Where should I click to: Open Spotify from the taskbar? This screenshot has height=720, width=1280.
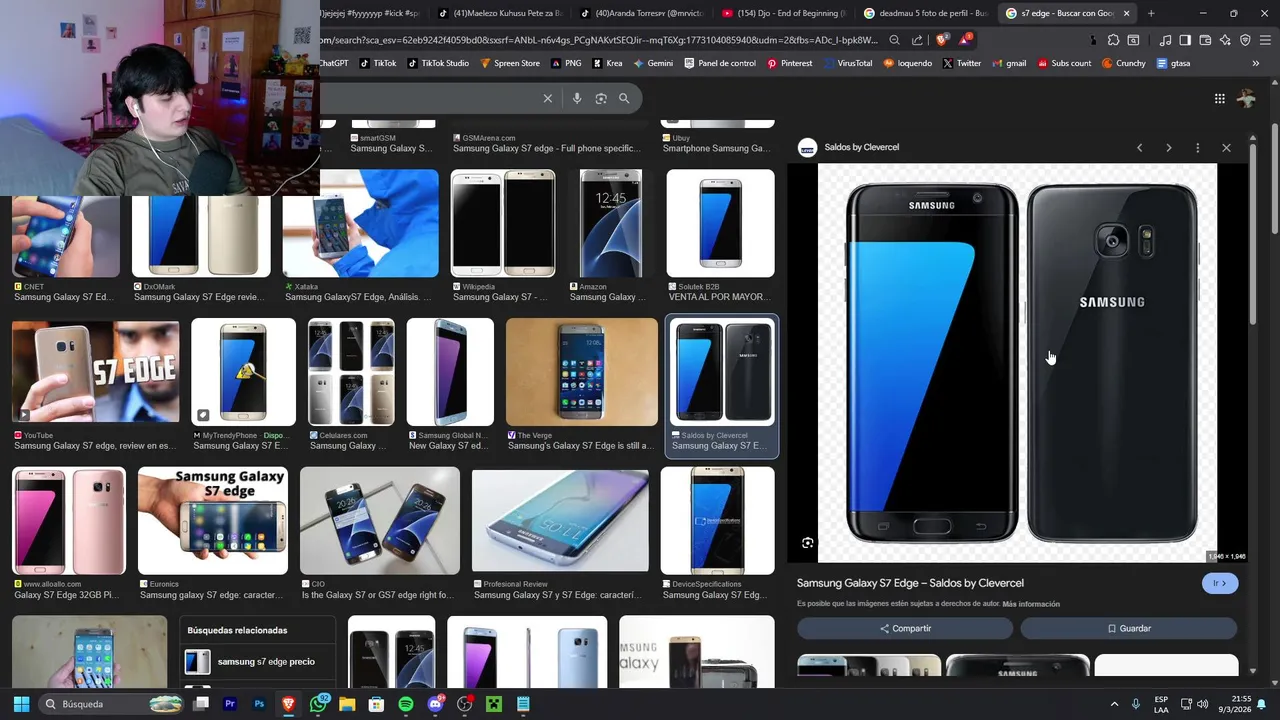click(x=406, y=704)
